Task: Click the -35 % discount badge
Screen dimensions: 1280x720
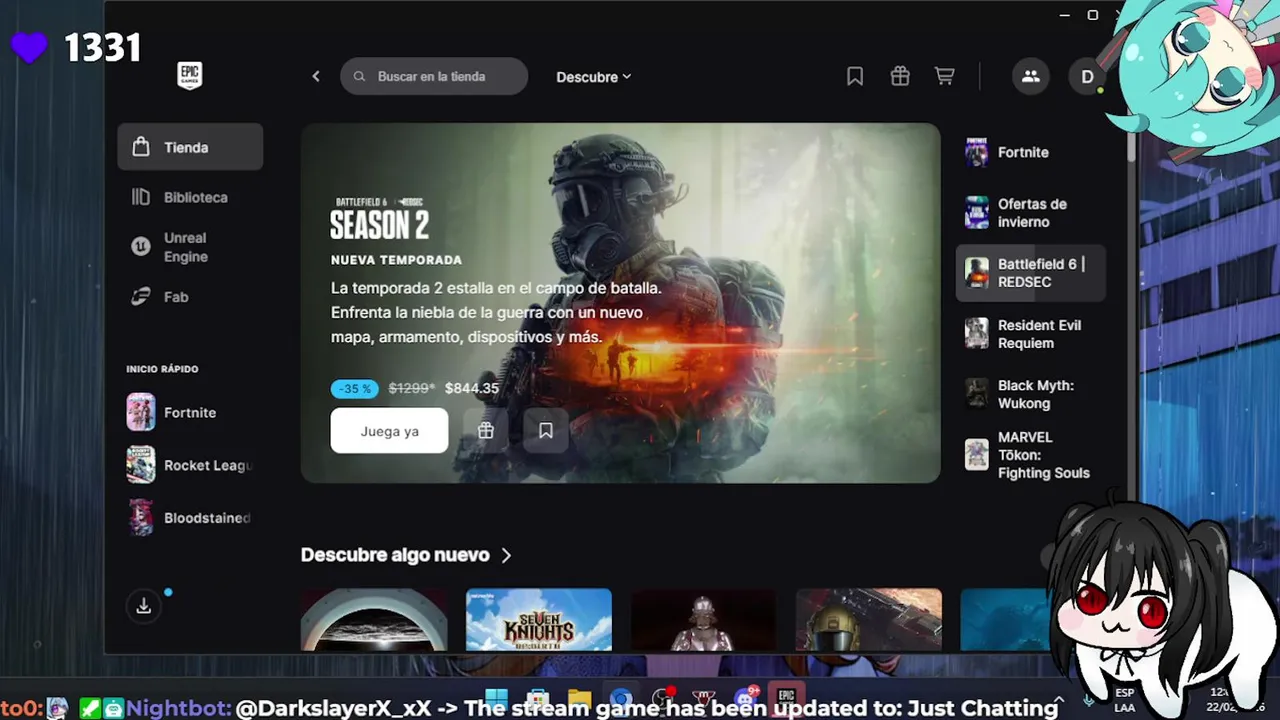Action: (x=355, y=388)
